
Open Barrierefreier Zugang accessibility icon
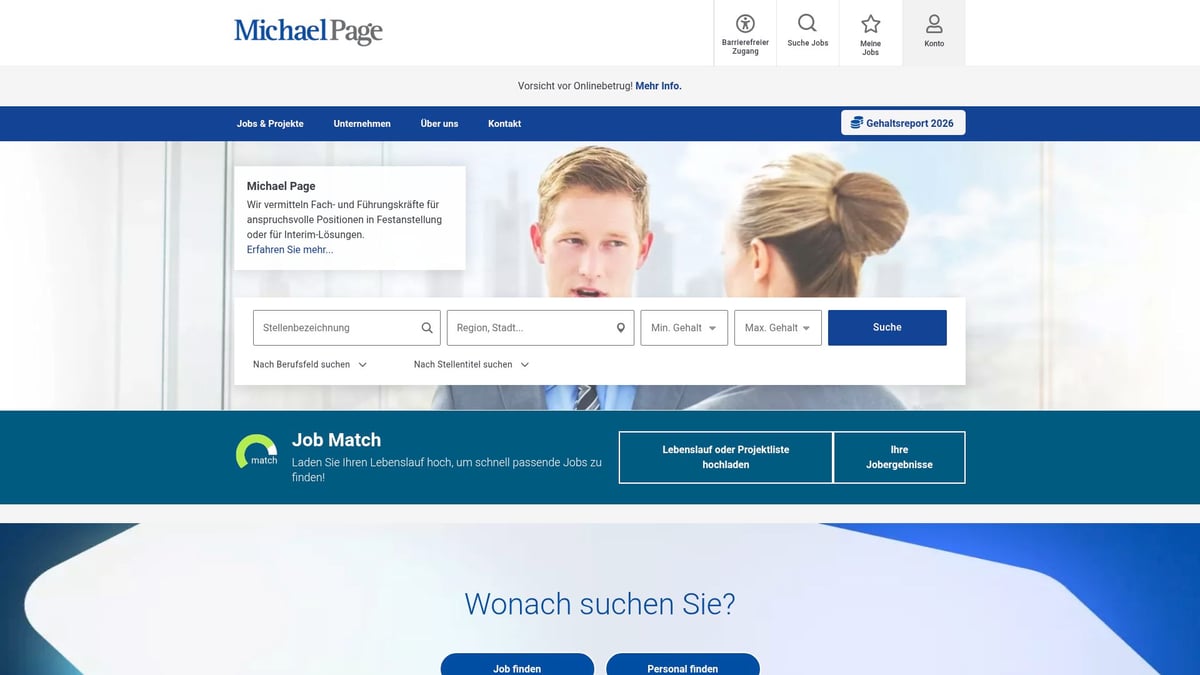745,24
